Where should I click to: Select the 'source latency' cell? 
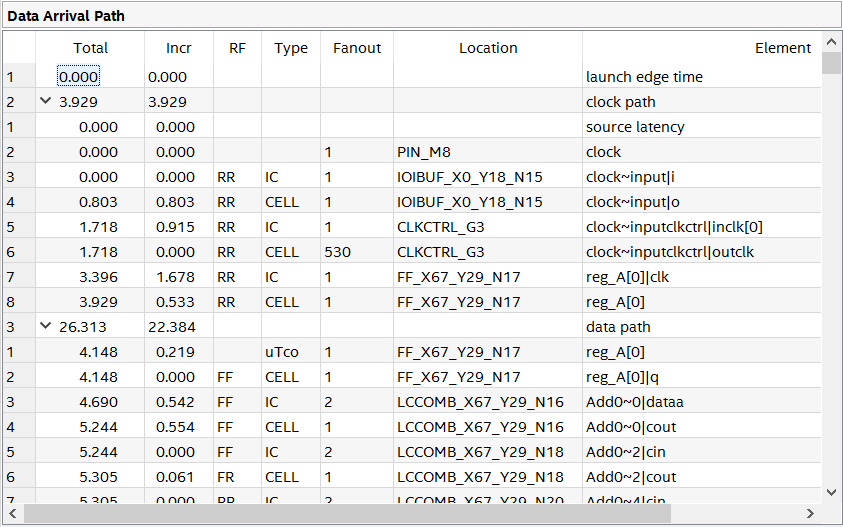tap(702, 127)
